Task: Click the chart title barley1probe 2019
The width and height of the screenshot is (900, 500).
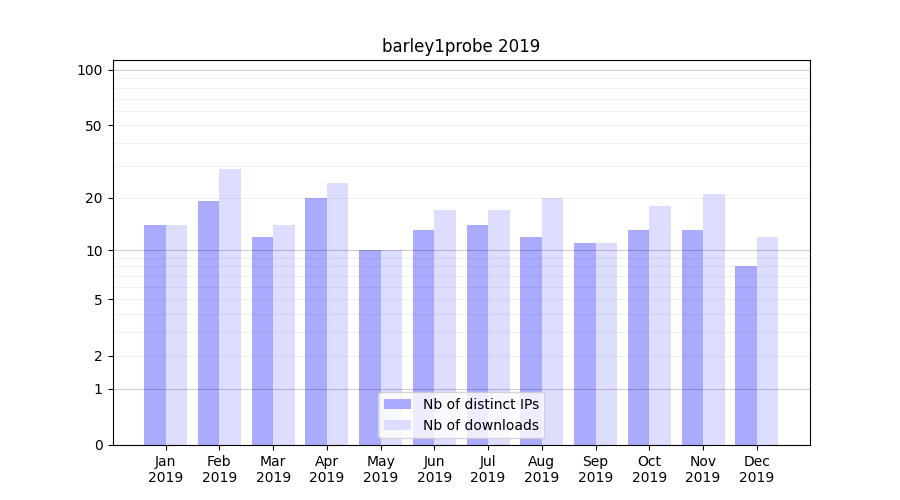Action: point(461,46)
